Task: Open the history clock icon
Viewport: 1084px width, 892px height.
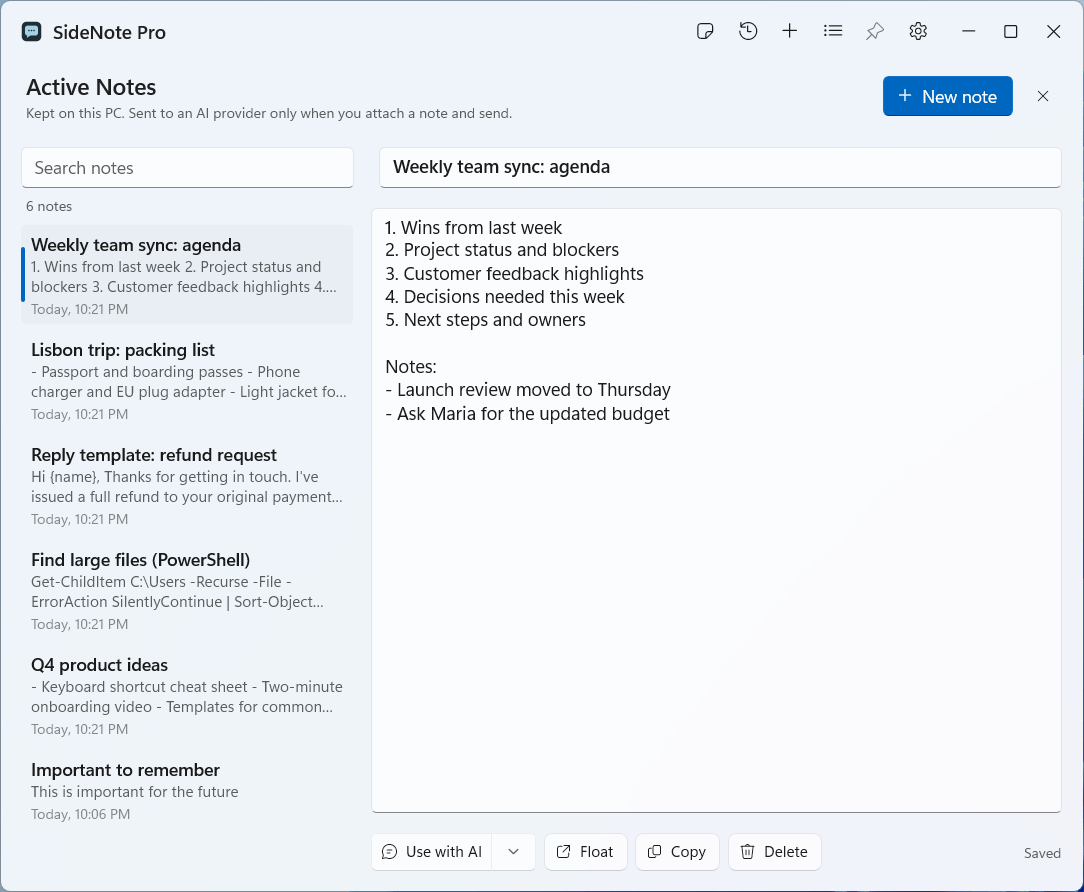Action: click(748, 31)
